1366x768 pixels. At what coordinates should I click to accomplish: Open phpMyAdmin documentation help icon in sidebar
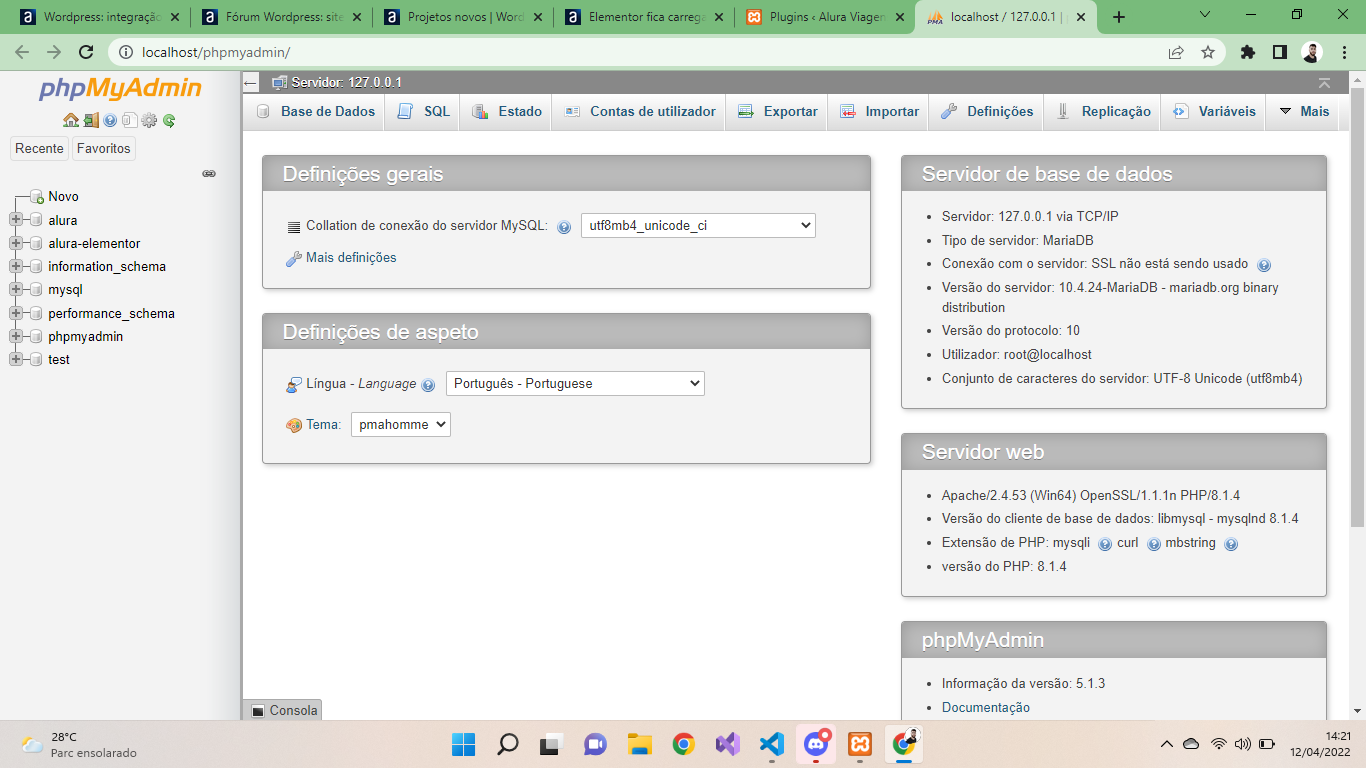click(110, 120)
